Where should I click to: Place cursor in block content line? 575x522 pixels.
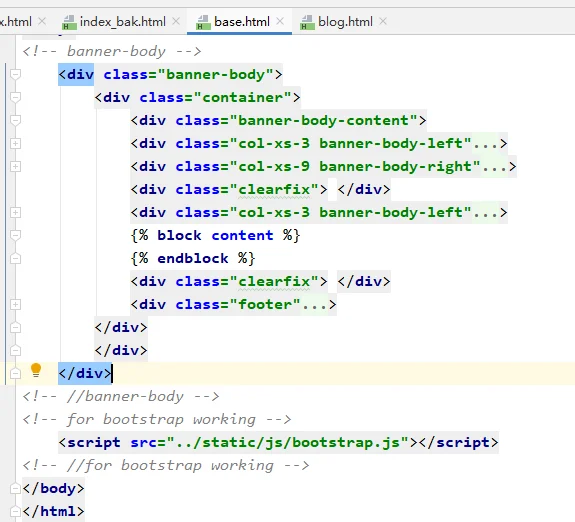pos(215,236)
